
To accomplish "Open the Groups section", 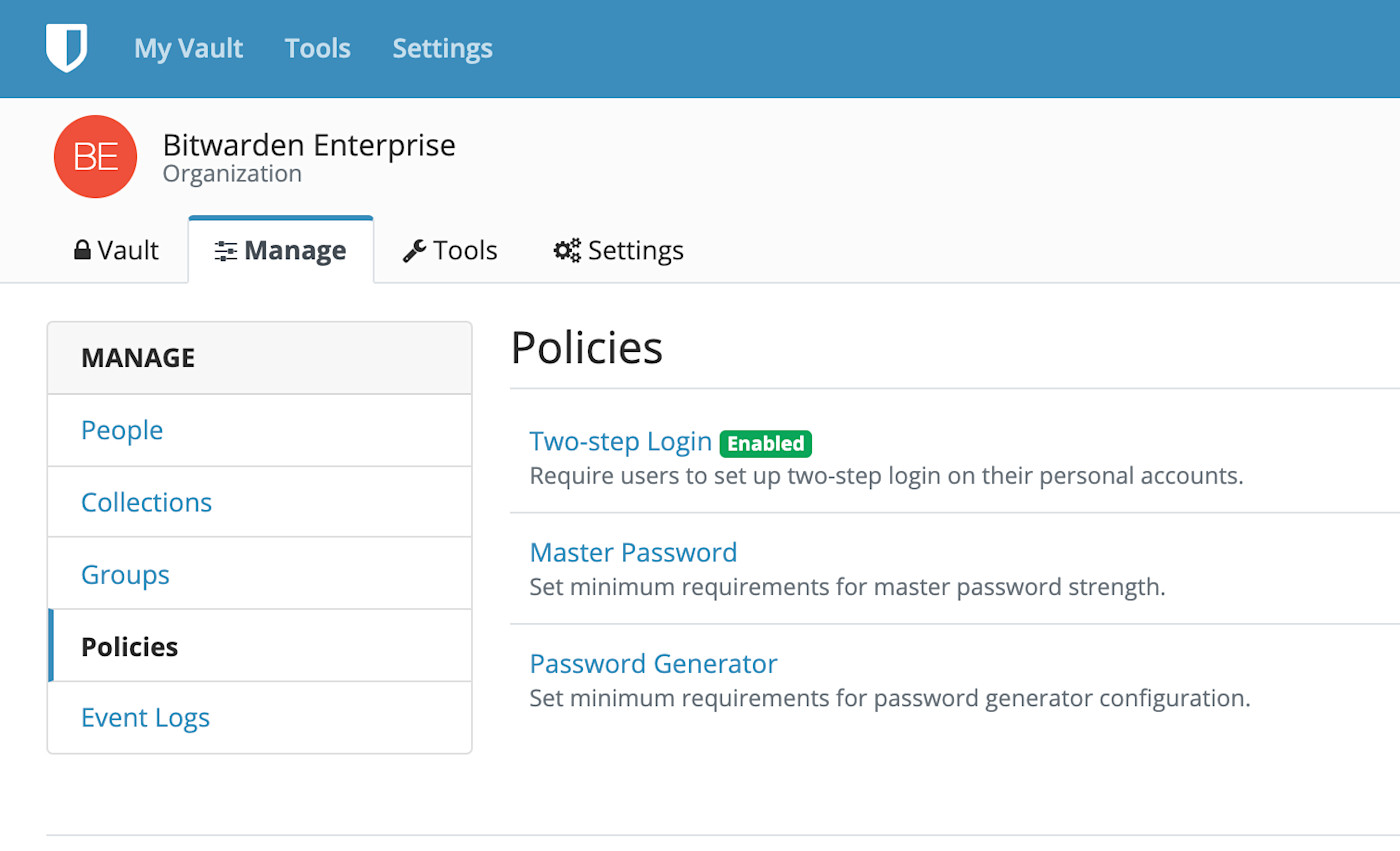I will point(125,573).
